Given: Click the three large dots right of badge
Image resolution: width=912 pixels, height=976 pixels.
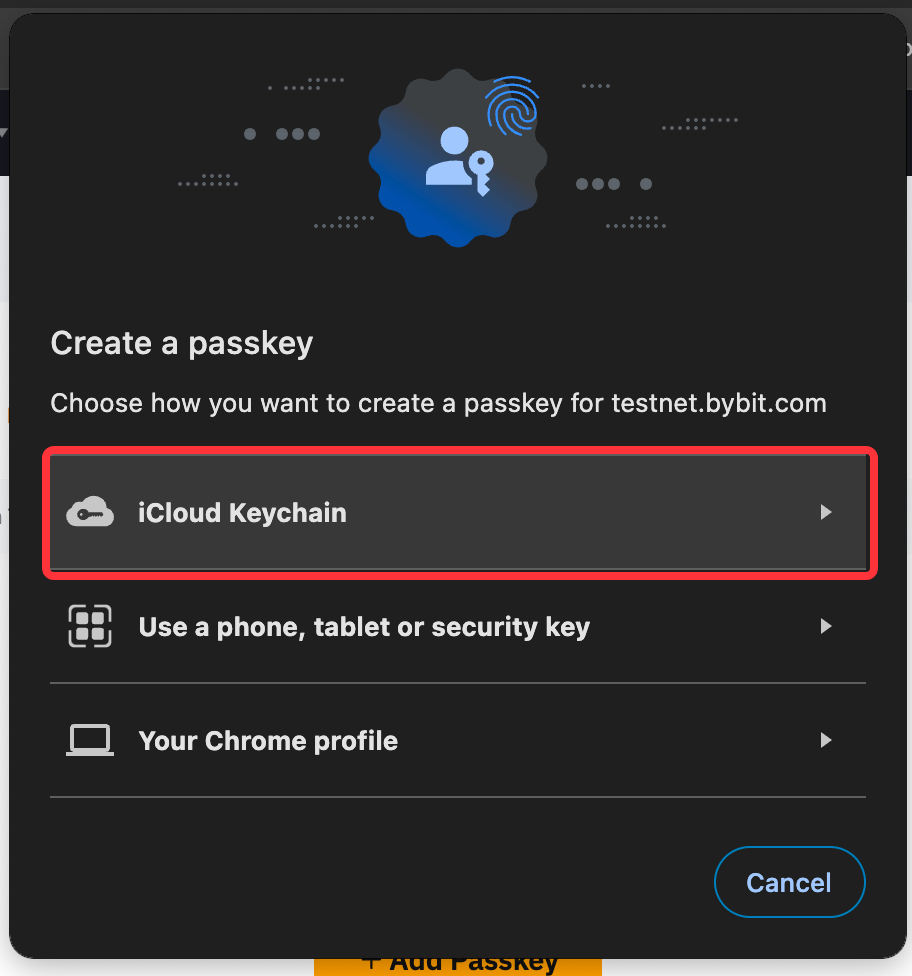Looking at the screenshot, I should tap(598, 184).
